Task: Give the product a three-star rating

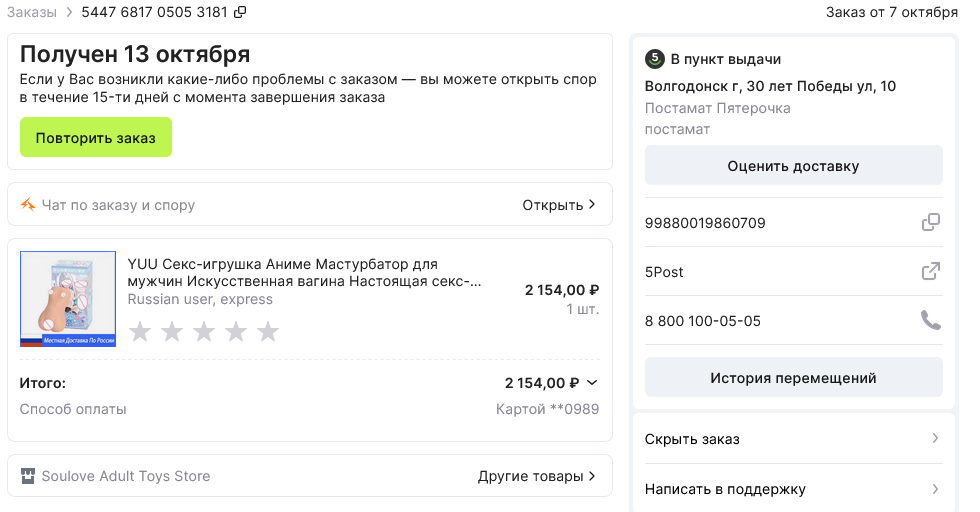Action: pos(204,331)
